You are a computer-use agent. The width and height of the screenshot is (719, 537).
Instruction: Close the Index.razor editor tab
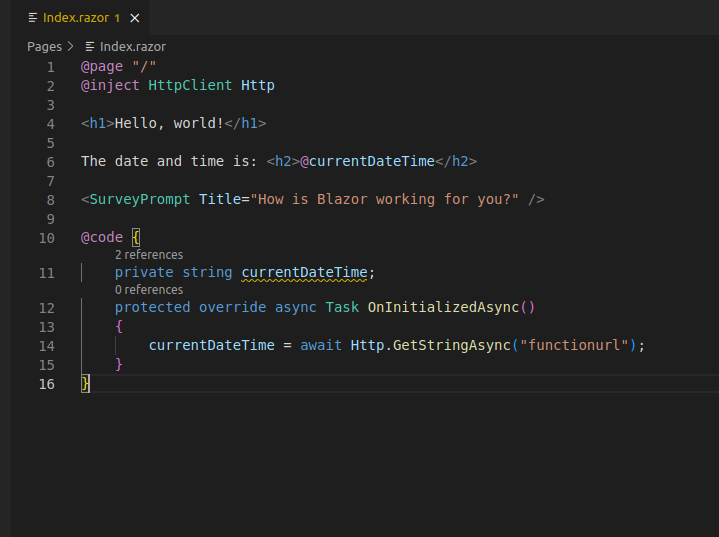tap(135, 18)
